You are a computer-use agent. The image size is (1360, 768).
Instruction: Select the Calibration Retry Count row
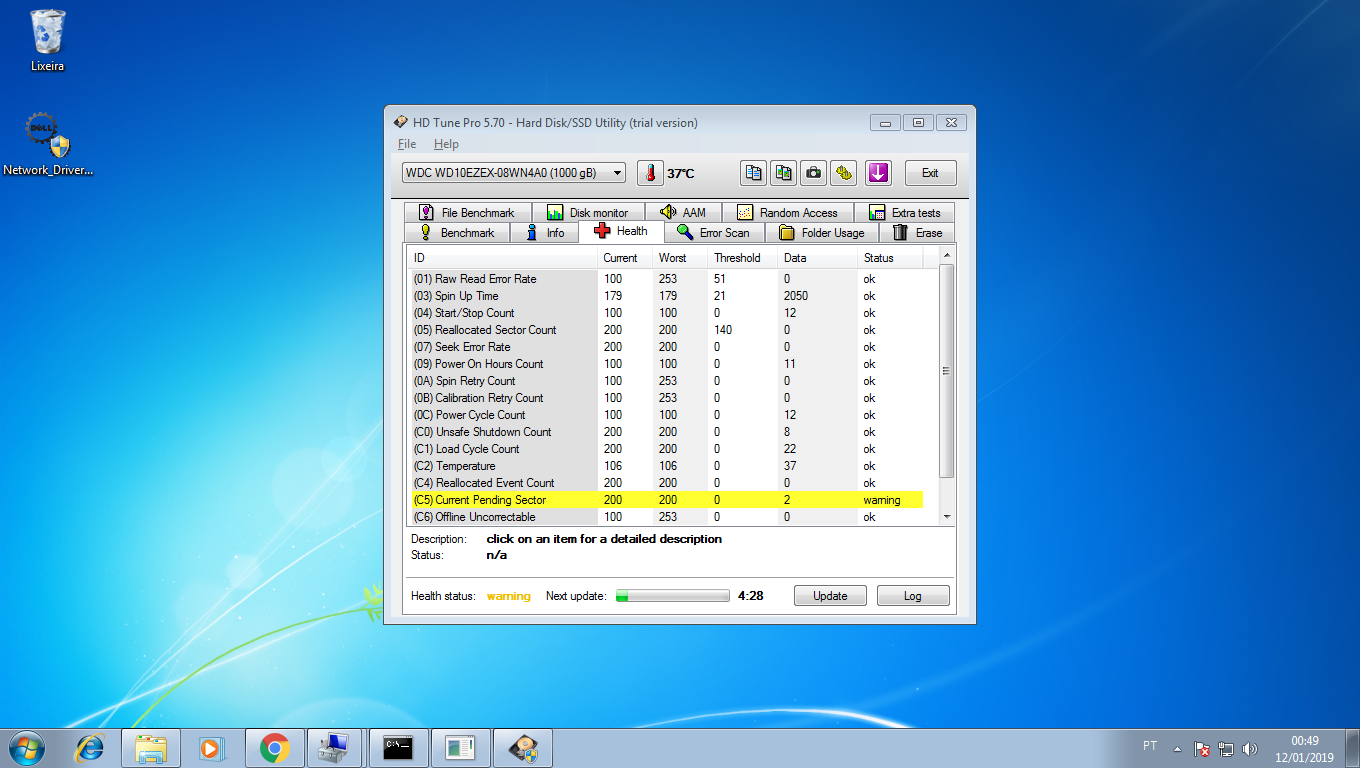tap(667, 398)
